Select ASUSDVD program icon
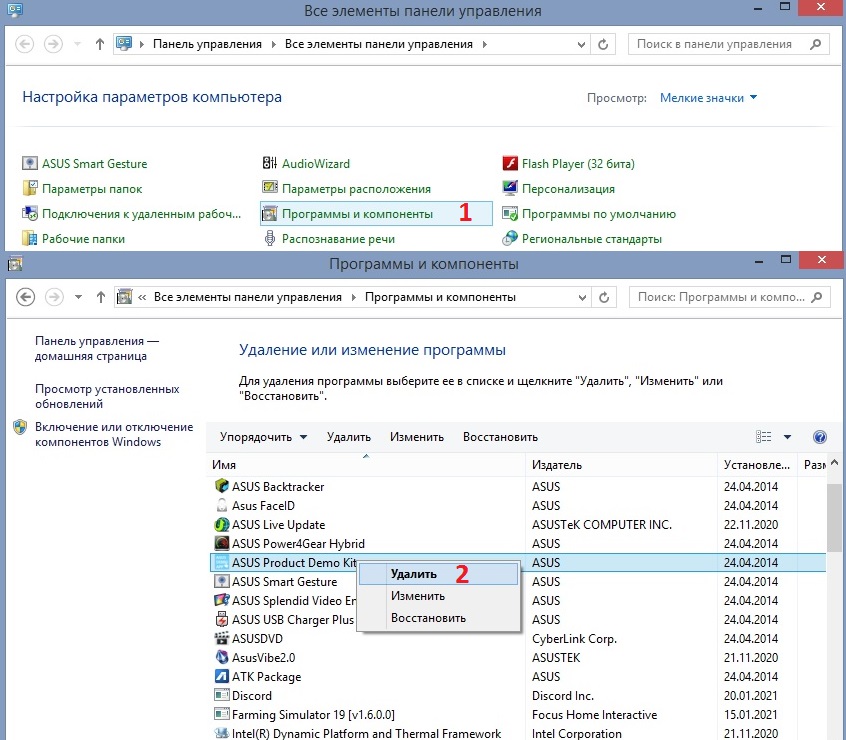The height and width of the screenshot is (740, 846). pos(221,638)
